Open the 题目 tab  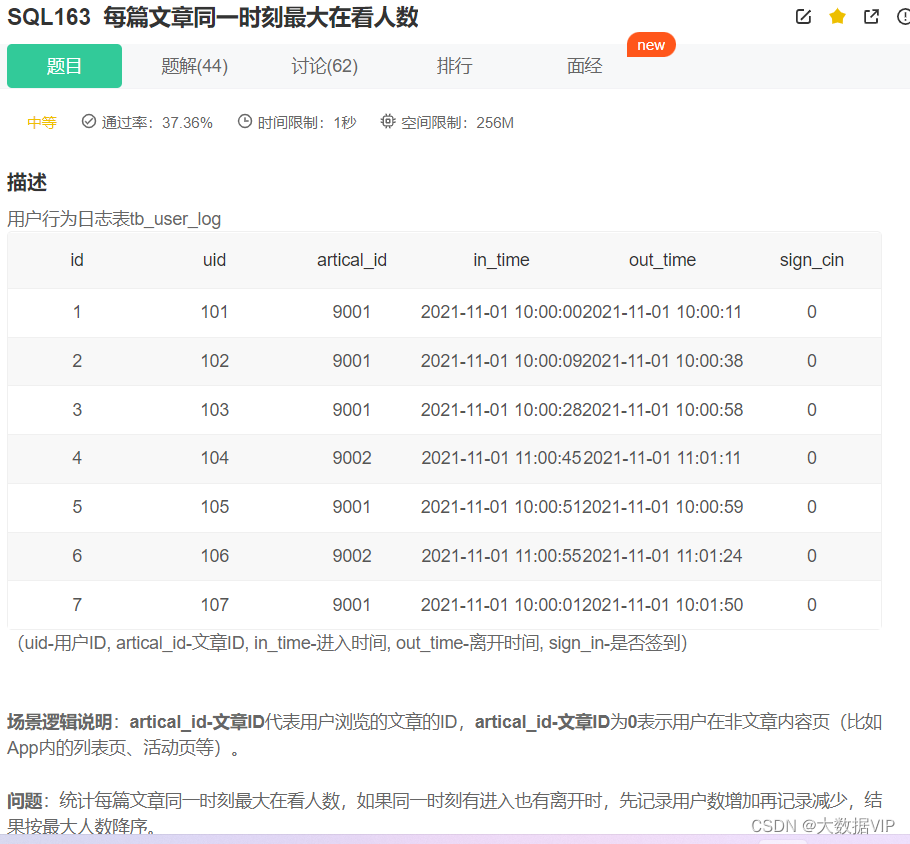[64, 66]
